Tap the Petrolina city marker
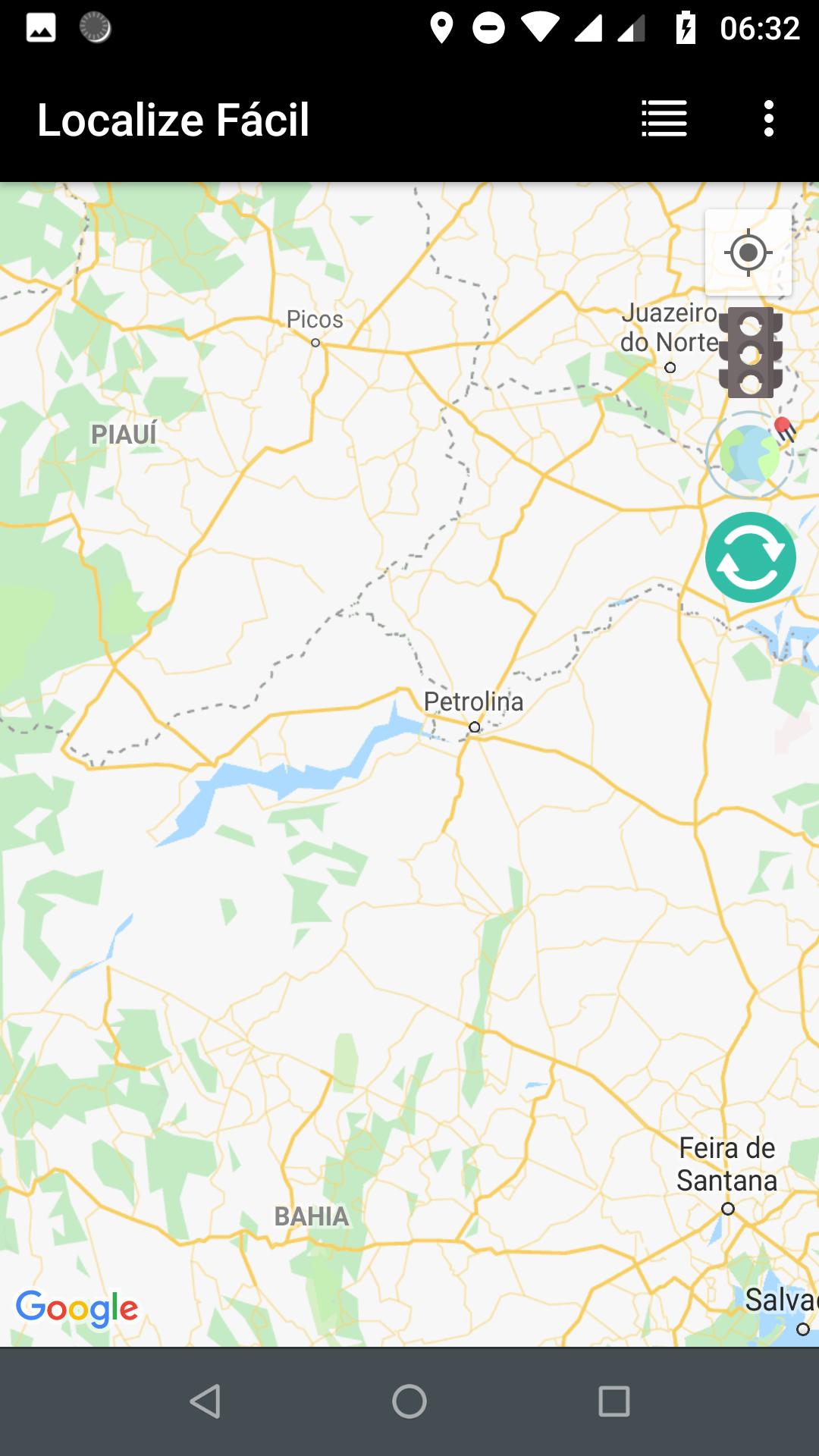 coord(475,727)
